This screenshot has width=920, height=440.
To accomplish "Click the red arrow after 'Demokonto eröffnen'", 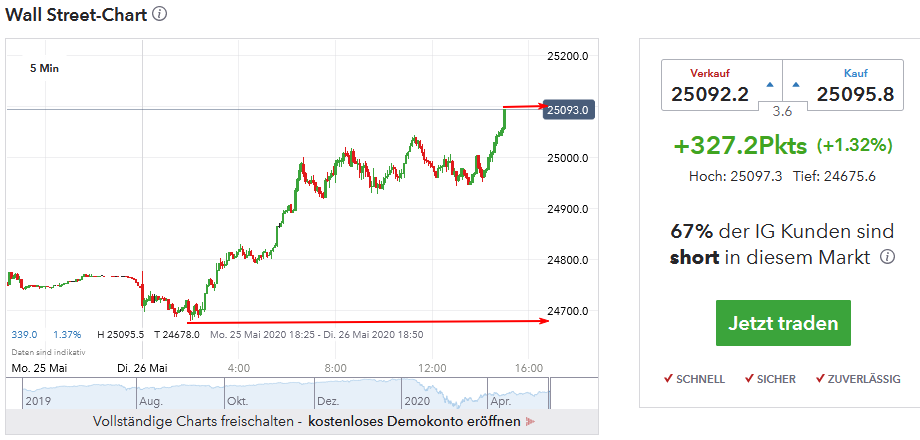I will coord(530,422).
